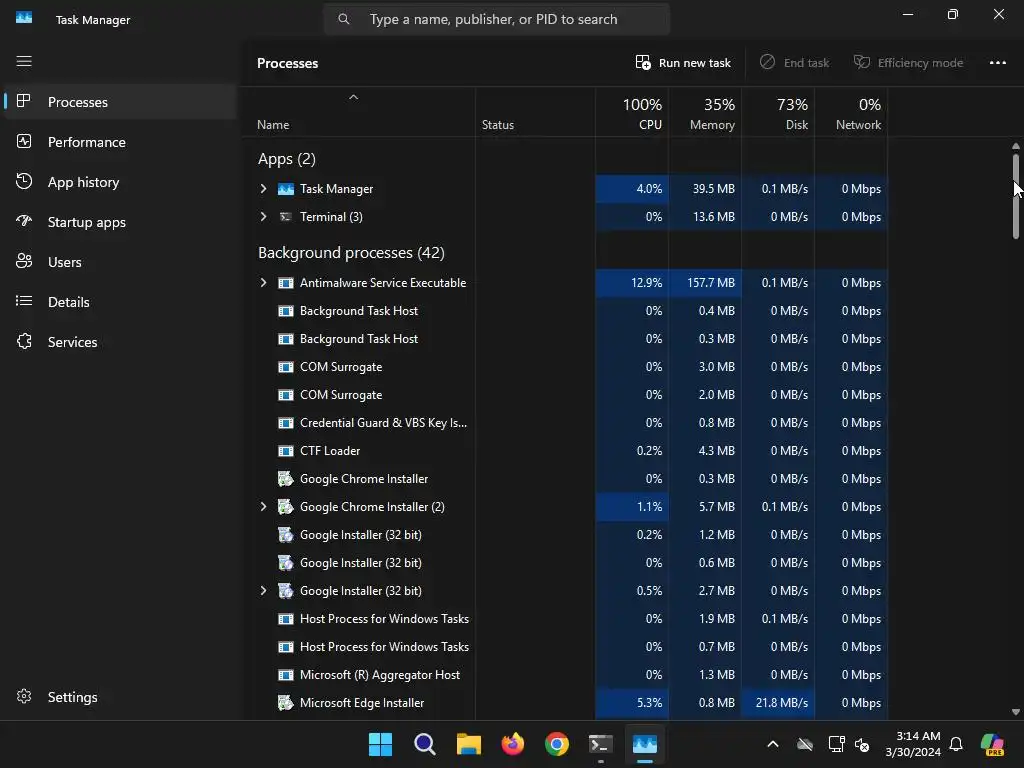Viewport: 1024px width, 768px height.
Task: Open the Users page
Action: [120, 262]
